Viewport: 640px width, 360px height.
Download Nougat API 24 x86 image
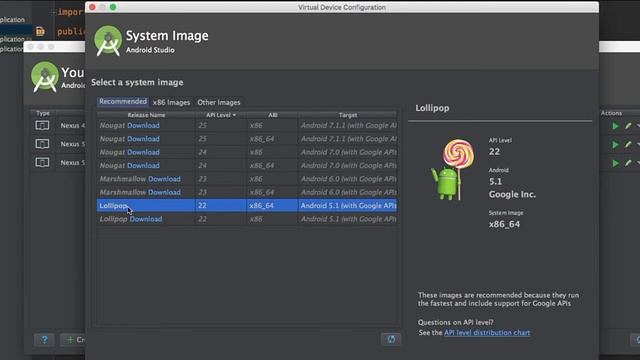pos(143,152)
